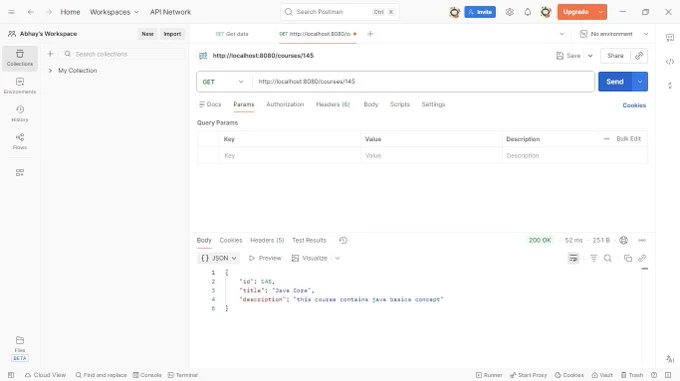Search within the response body
This screenshot has height=381, width=680.
608,258
